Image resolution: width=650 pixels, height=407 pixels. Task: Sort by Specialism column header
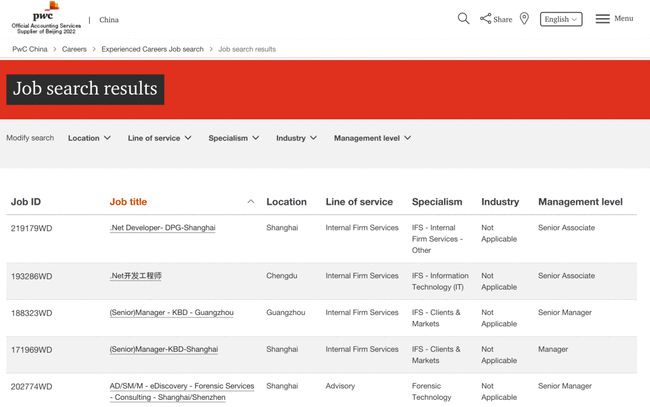coord(437,202)
